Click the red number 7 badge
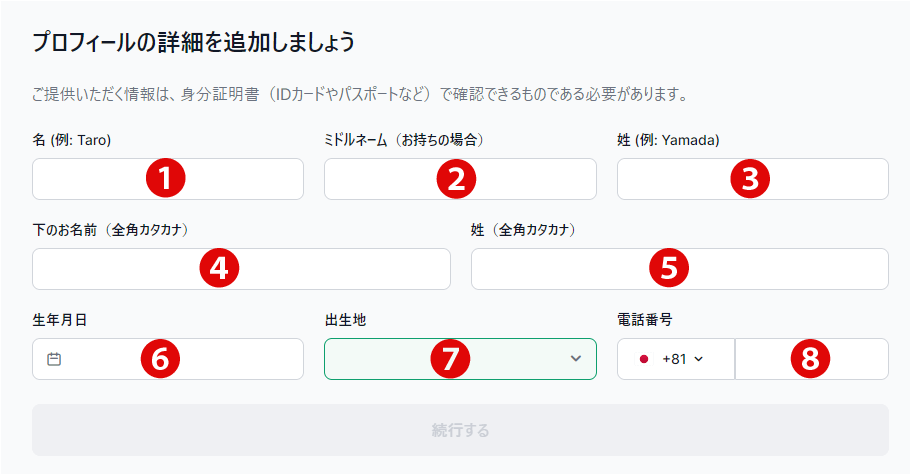This screenshot has height=474, width=910. coord(450,358)
